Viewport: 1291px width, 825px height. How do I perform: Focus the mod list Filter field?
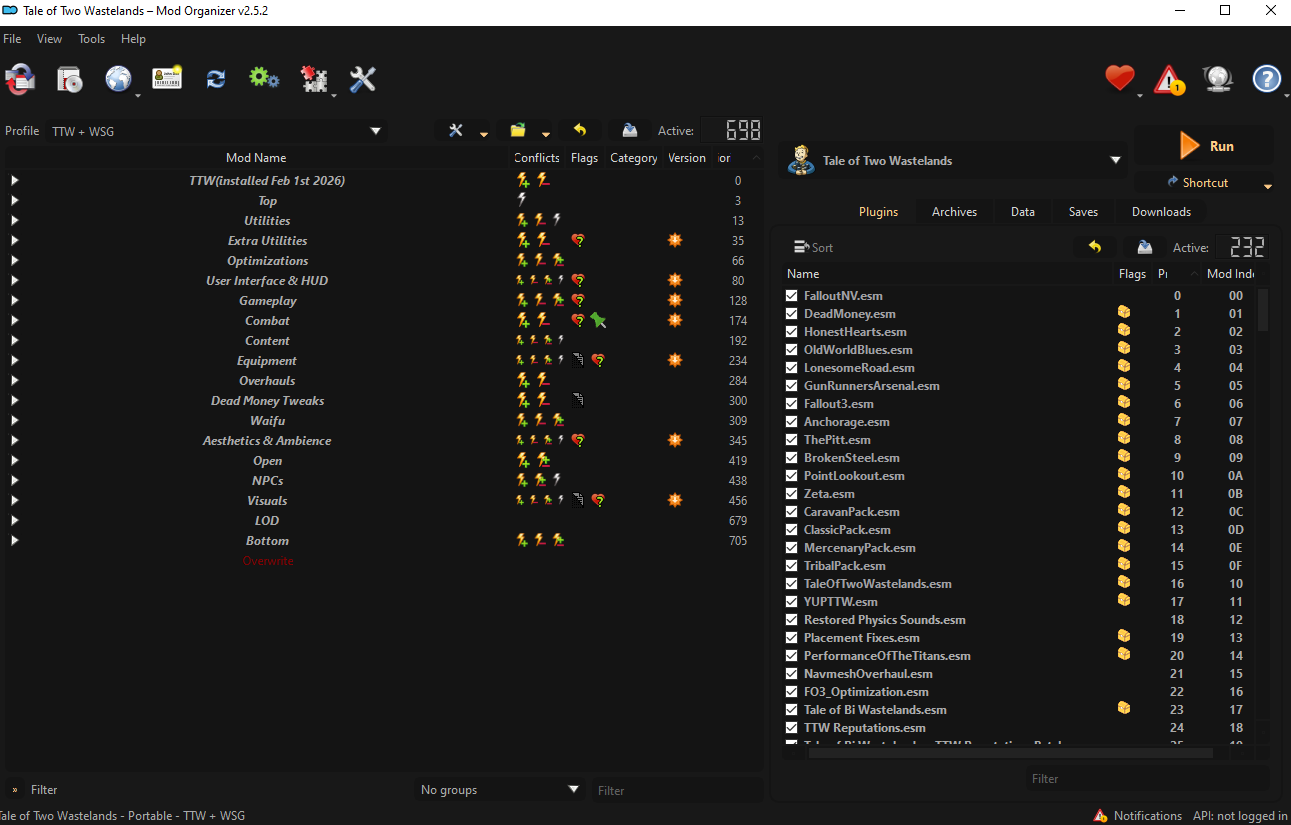[x=677, y=790]
